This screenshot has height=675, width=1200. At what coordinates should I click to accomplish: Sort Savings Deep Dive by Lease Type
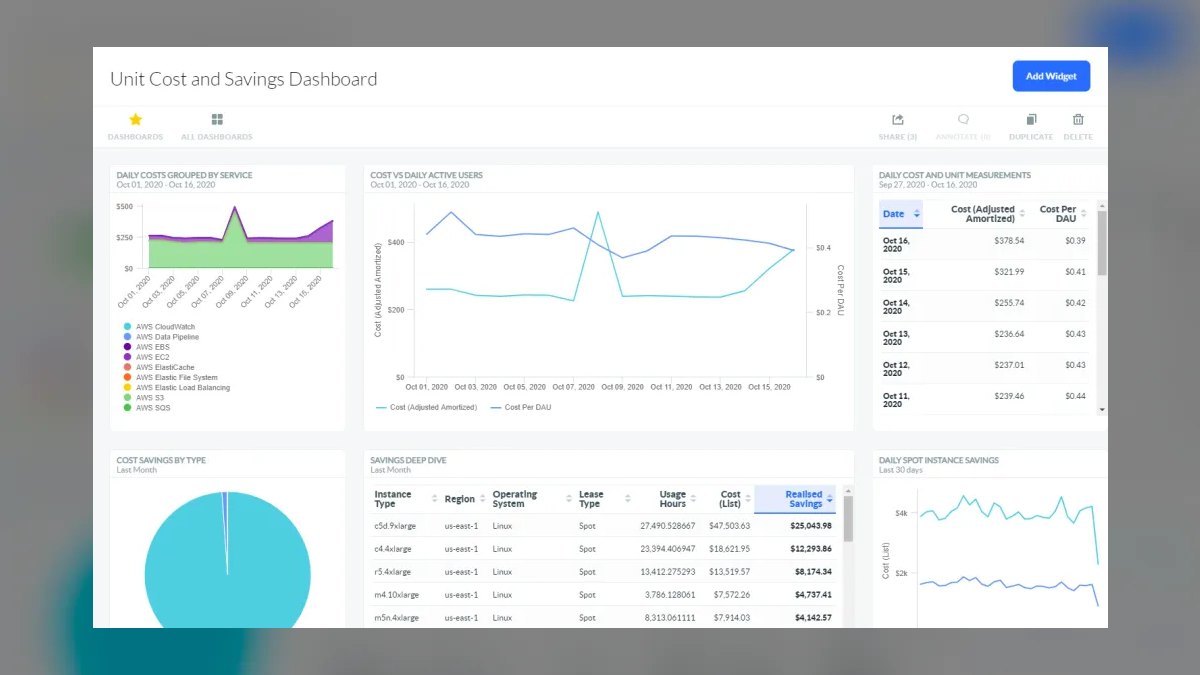coord(627,499)
